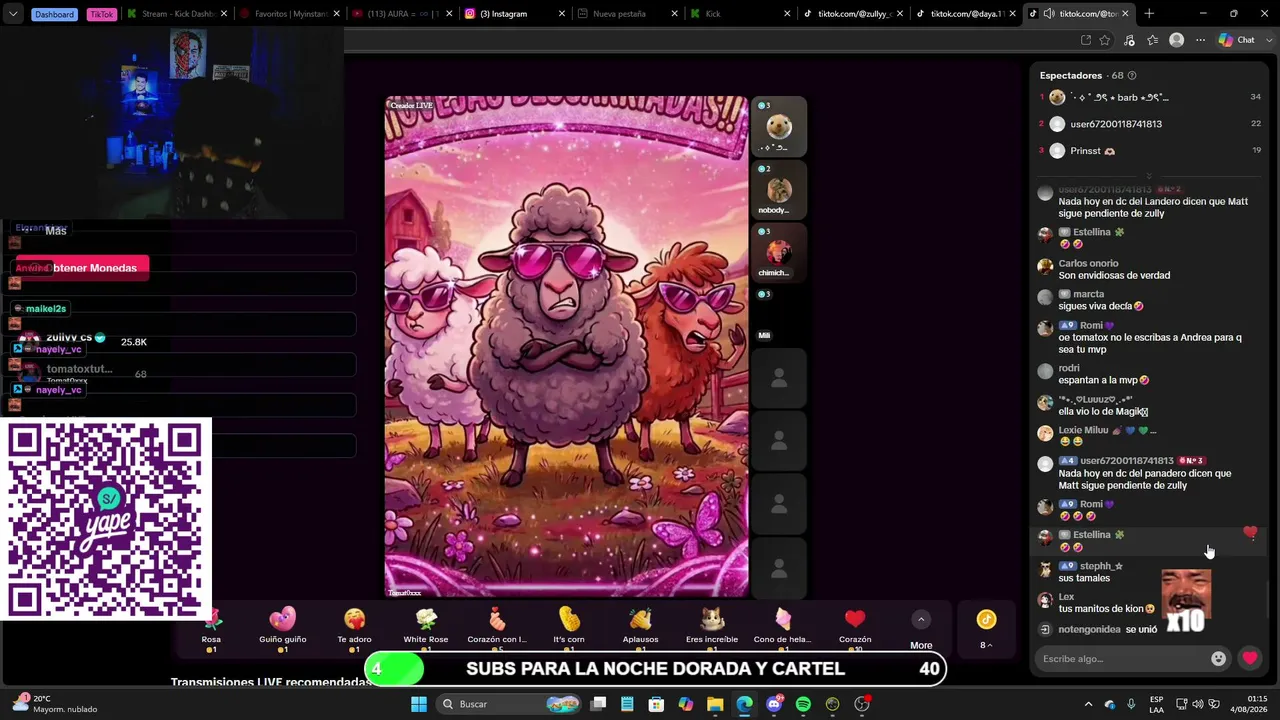Image resolution: width=1280 pixels, height=720 pixels.
Task: Send the Corazón gift
Action: [855, 629]
